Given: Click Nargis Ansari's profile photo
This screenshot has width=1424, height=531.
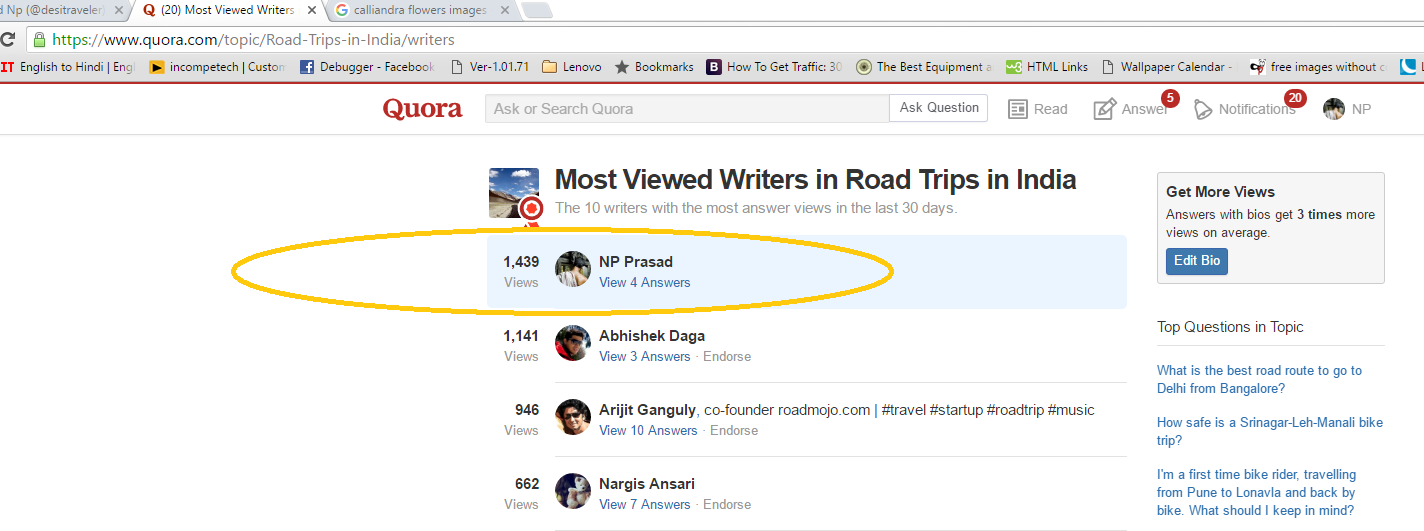Looking at the screenshot, I should click(x=573, y=491).
